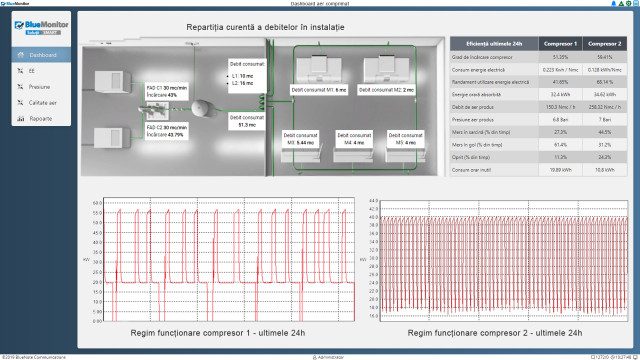This screenshot has width=640, height=360.
Task: Click the Dashboard home icon in sidebar
Action: 21,55
